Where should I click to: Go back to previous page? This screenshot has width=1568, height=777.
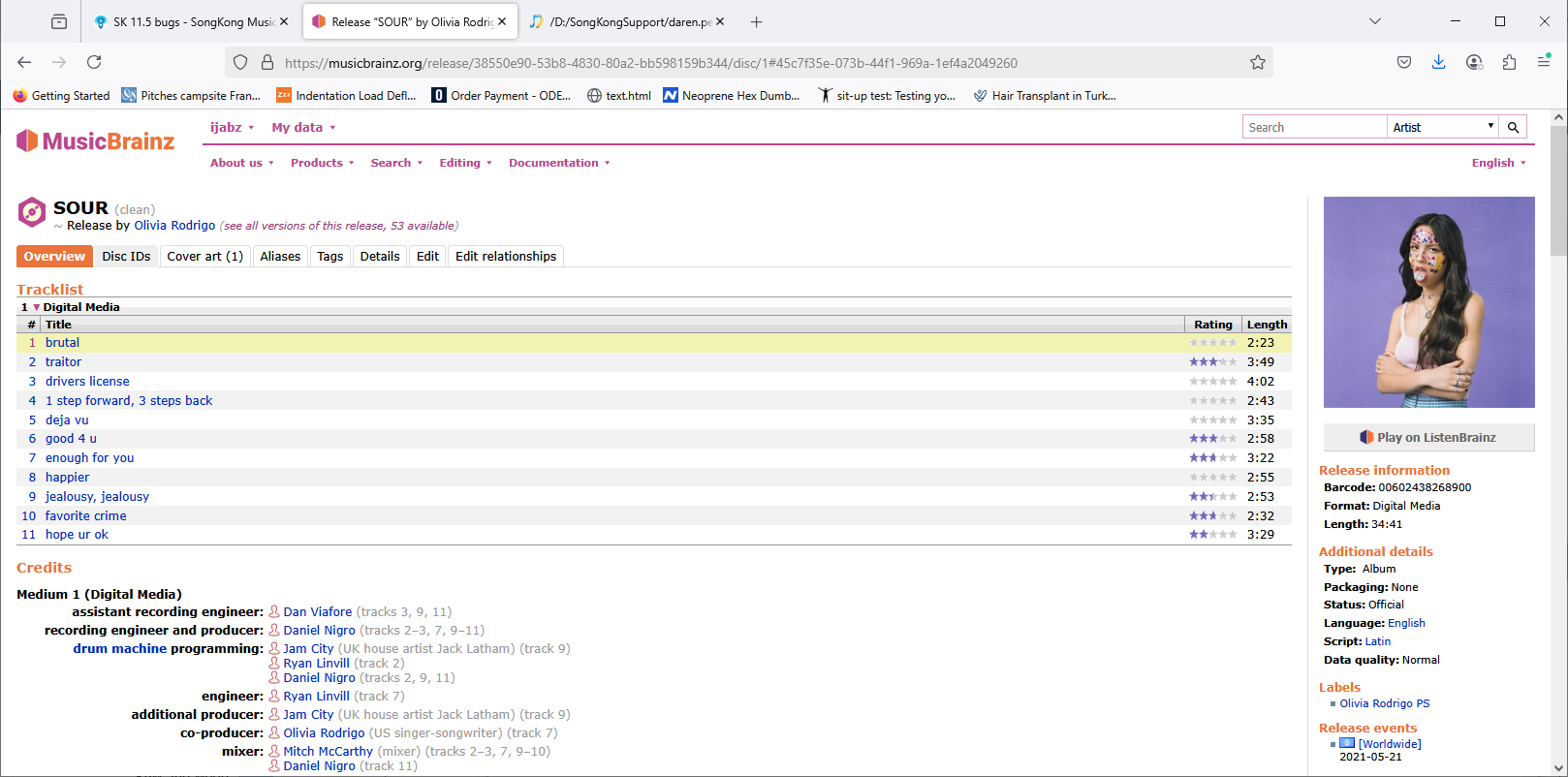tap(24, 62)
